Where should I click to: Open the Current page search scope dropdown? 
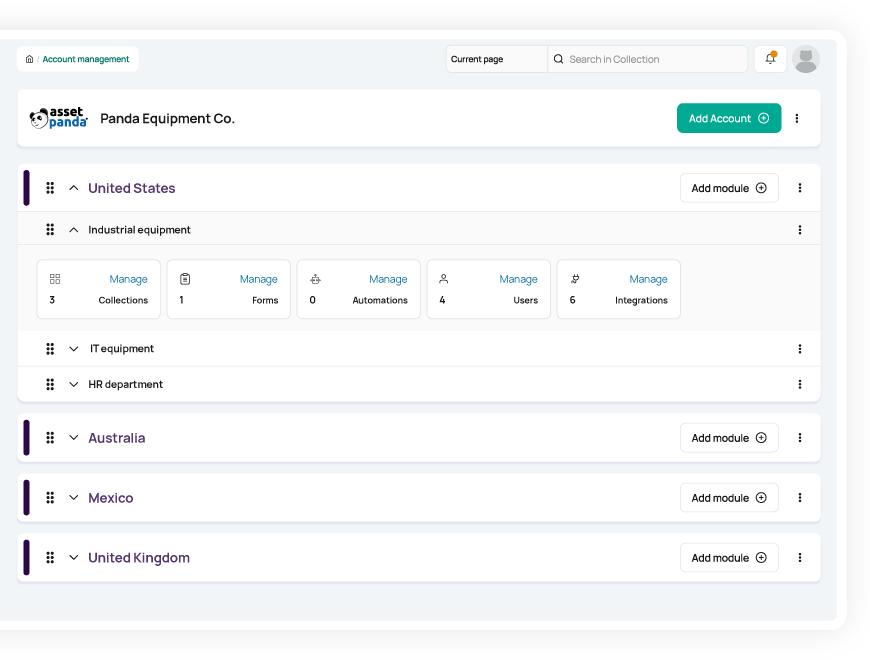(x=497, y=59)
